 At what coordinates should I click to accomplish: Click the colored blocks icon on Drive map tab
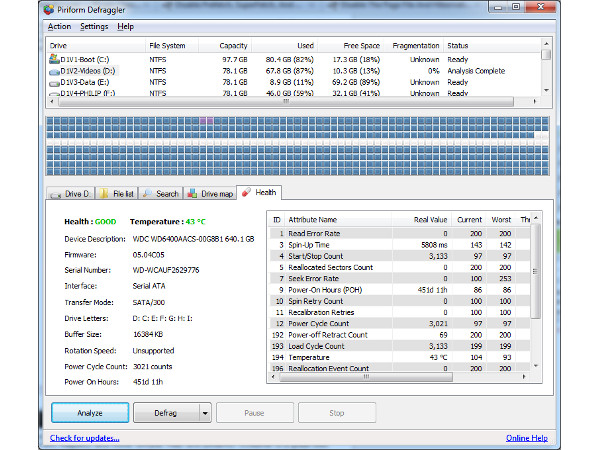192,193
